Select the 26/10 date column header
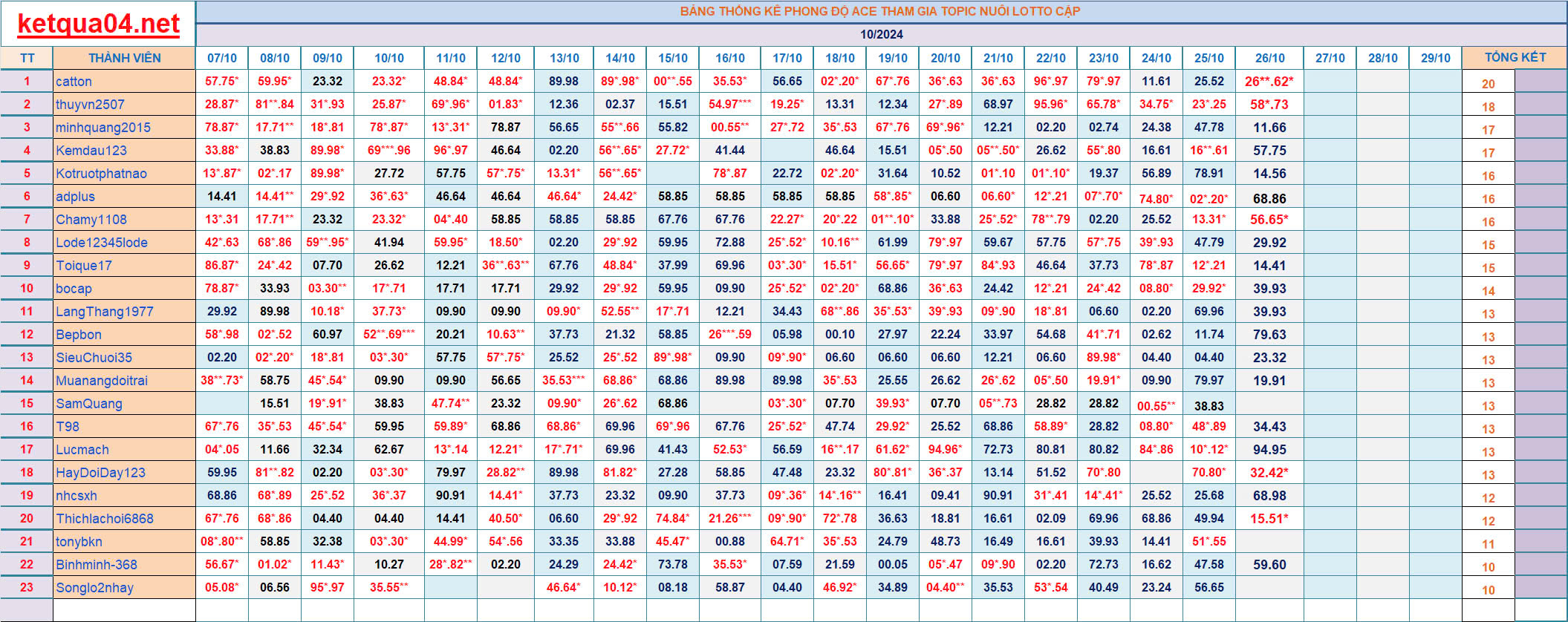Image resolution: width=1568 pixels, height=622 pixels. (x=1269, y=58)
